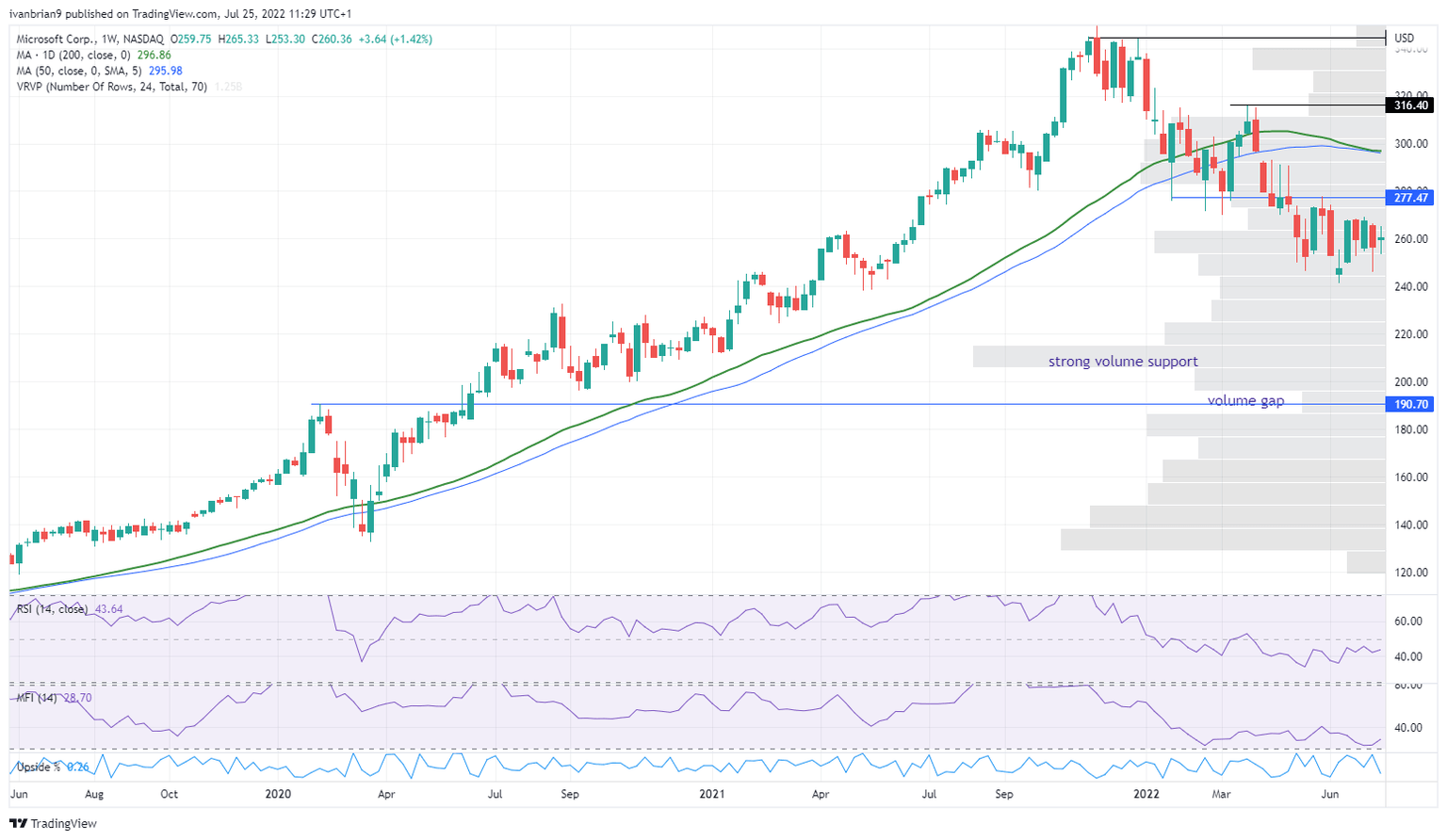Click the 277.47 blue price label
1447x840 pixels.
(1409, 198)
